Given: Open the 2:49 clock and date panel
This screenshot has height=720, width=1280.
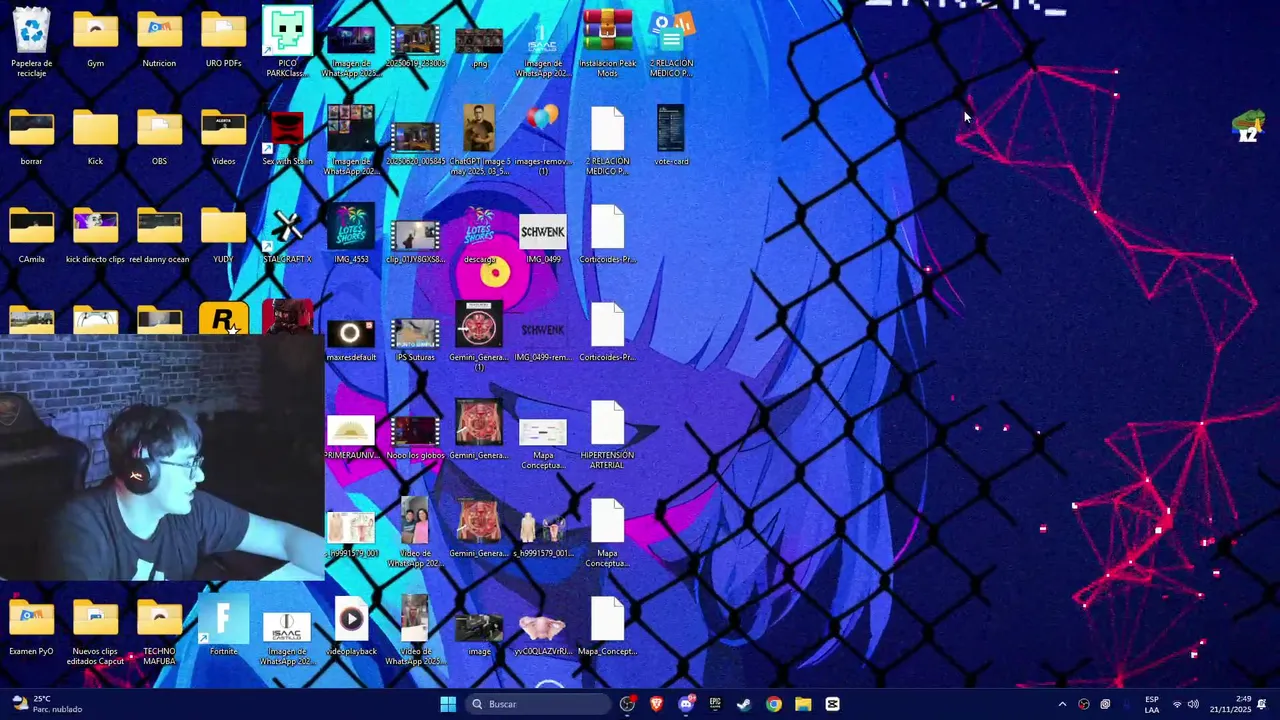Looking at the screenshot, I should 1230,704.
